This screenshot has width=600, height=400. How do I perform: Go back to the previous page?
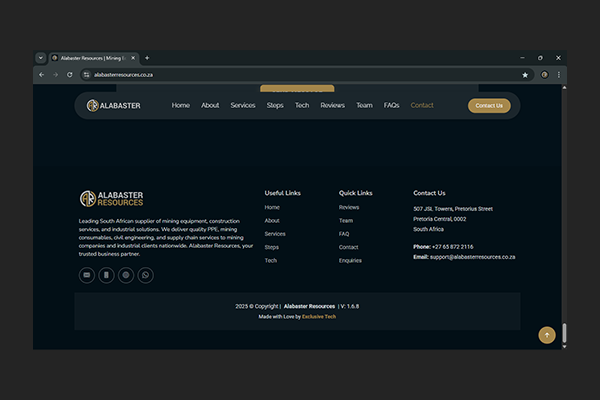click(x=42, y=75)
